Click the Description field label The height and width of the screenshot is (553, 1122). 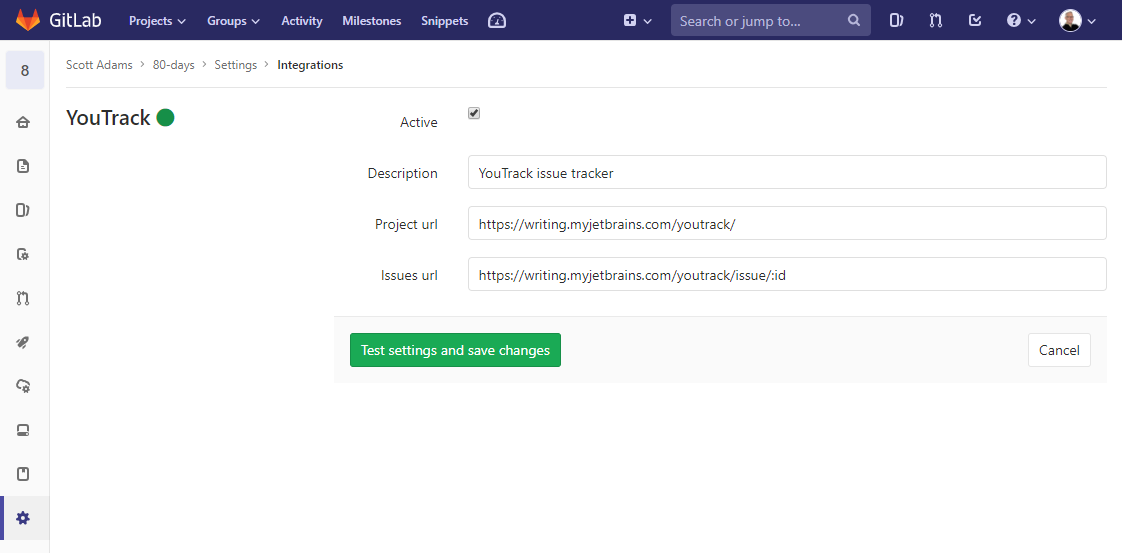tap(403, 173)
